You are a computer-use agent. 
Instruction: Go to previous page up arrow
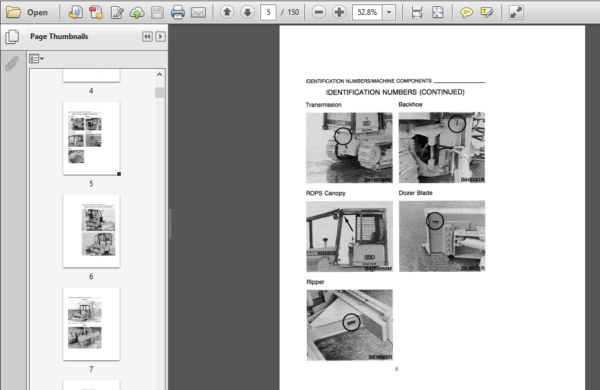[x=227, y=12]
